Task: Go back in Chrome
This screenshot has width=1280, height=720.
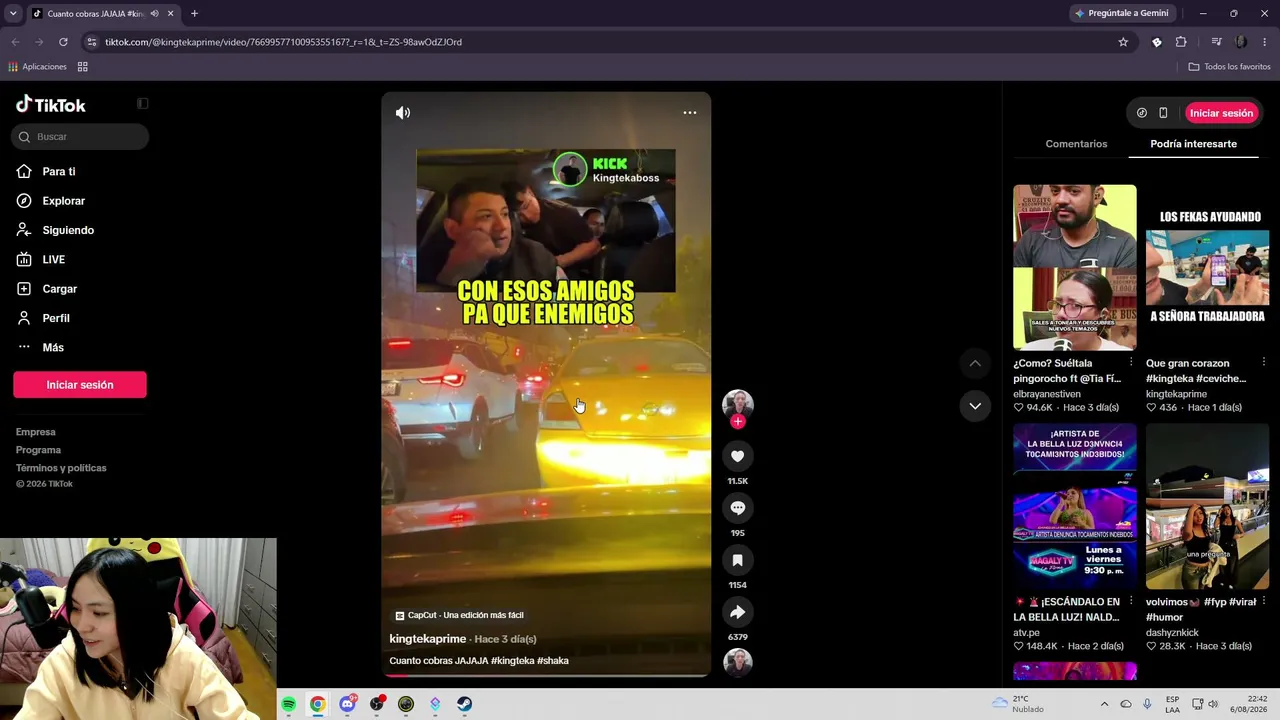Action: (15, 42)
